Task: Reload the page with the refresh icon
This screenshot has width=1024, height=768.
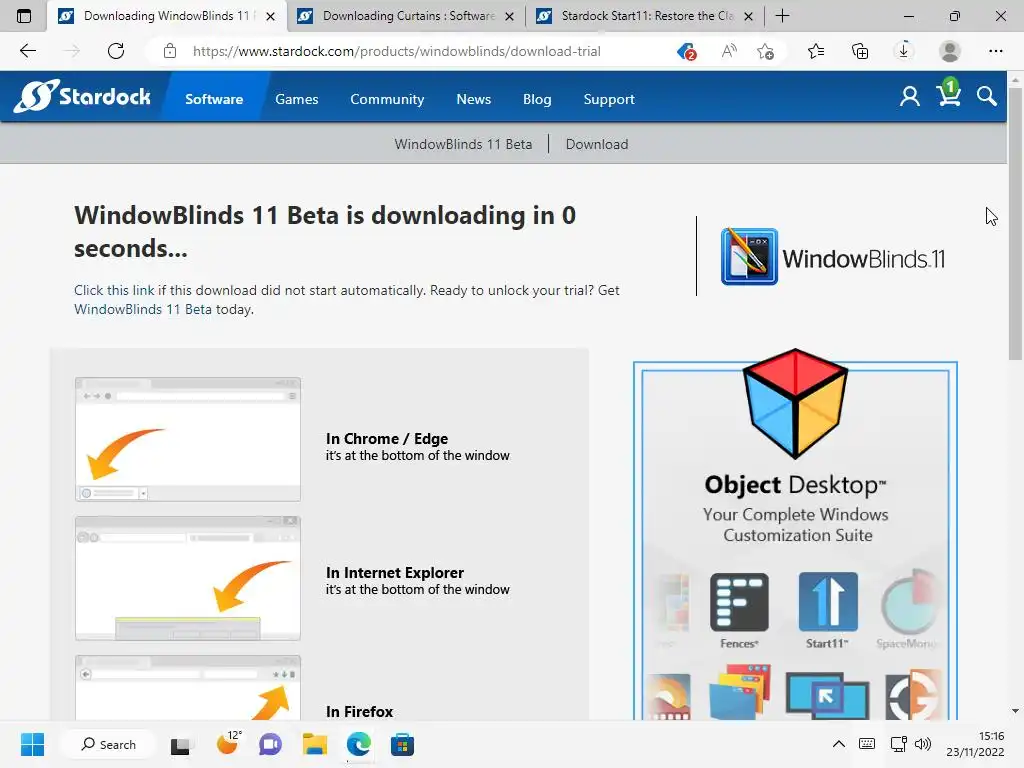Action: (116, 51)
